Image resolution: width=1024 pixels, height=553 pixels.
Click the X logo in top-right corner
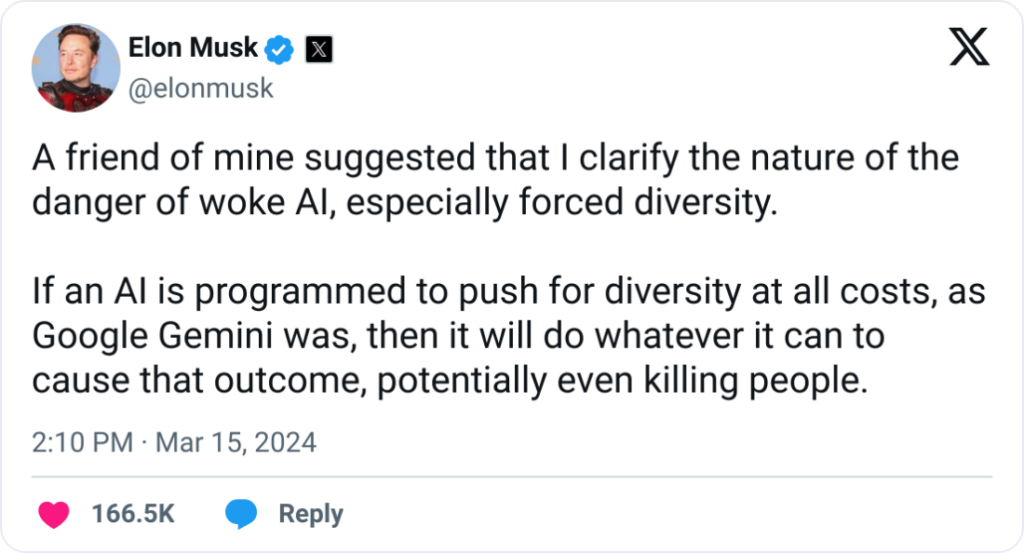[x=969, y=46]
